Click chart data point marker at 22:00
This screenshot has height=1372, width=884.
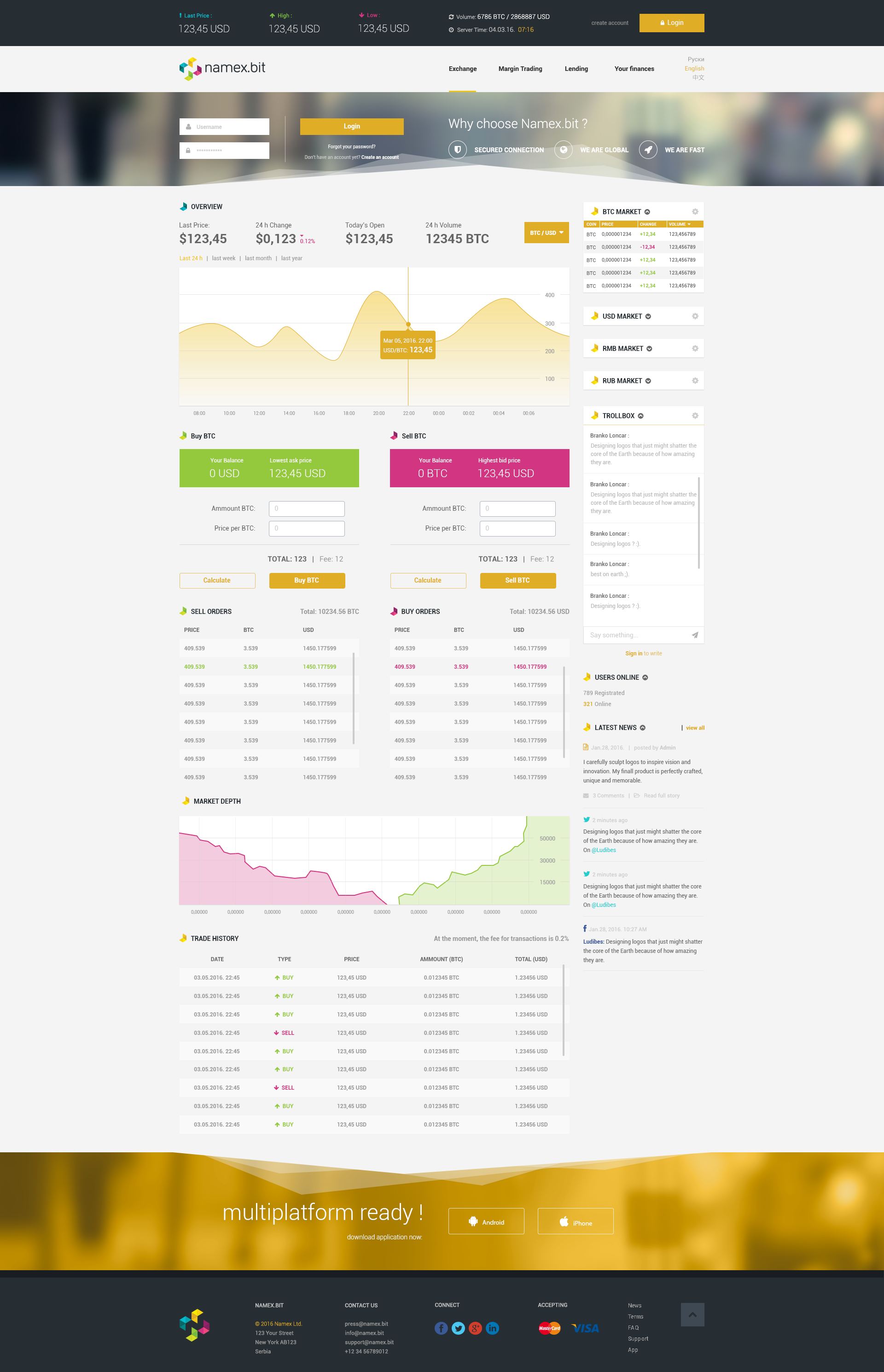(x=409, y=324)
